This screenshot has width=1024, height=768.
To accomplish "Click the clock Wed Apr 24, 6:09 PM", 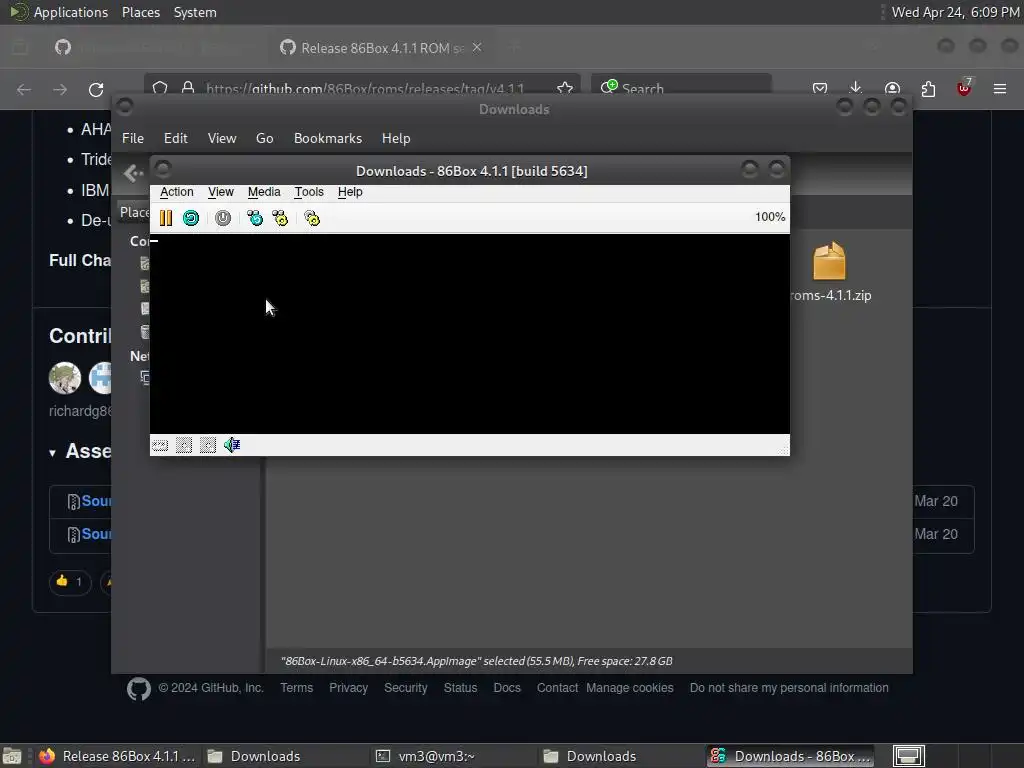I will (955, 12).
